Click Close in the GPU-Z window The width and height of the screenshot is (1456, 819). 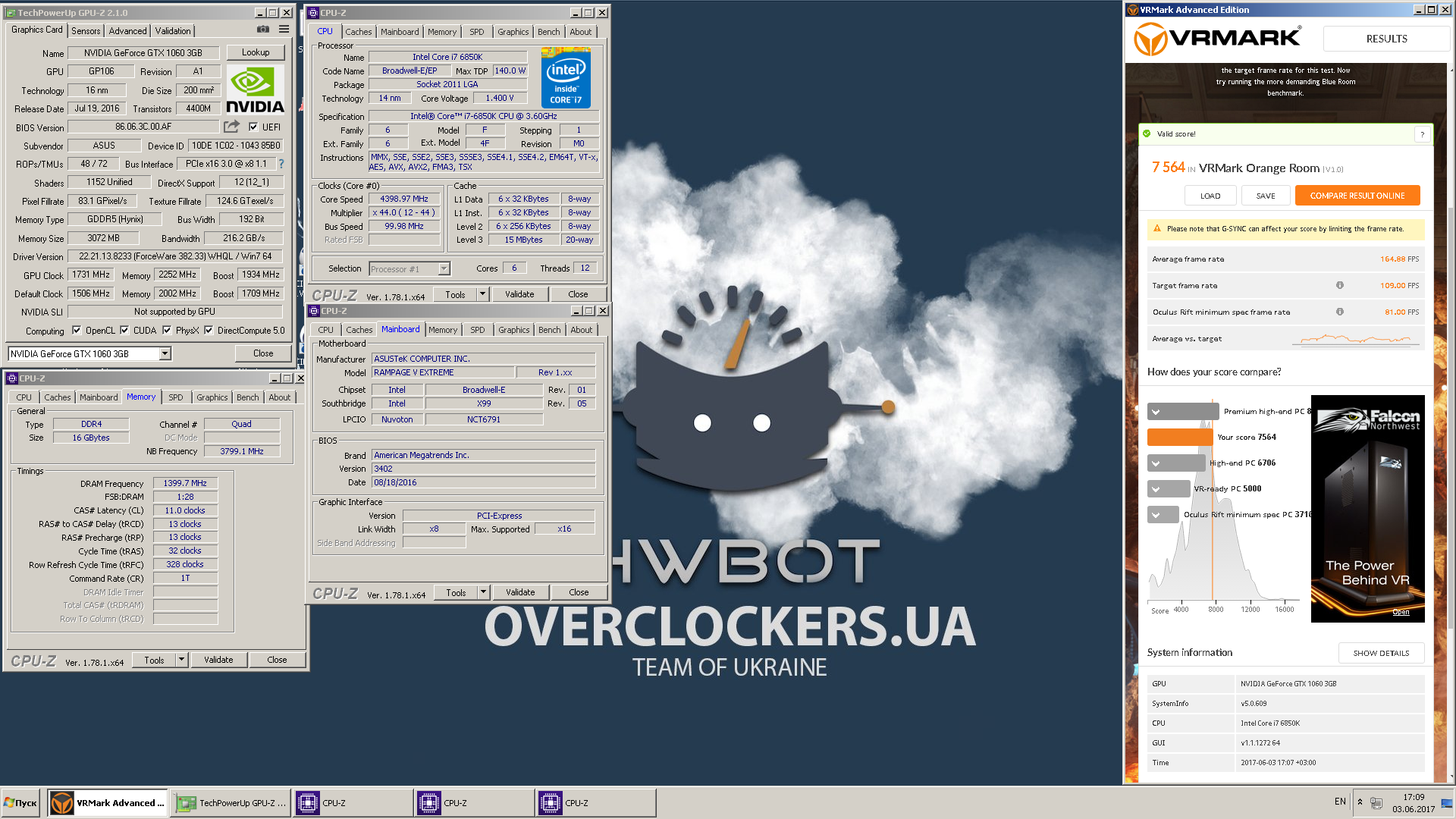pyautogui.click(x=263, y=353)
